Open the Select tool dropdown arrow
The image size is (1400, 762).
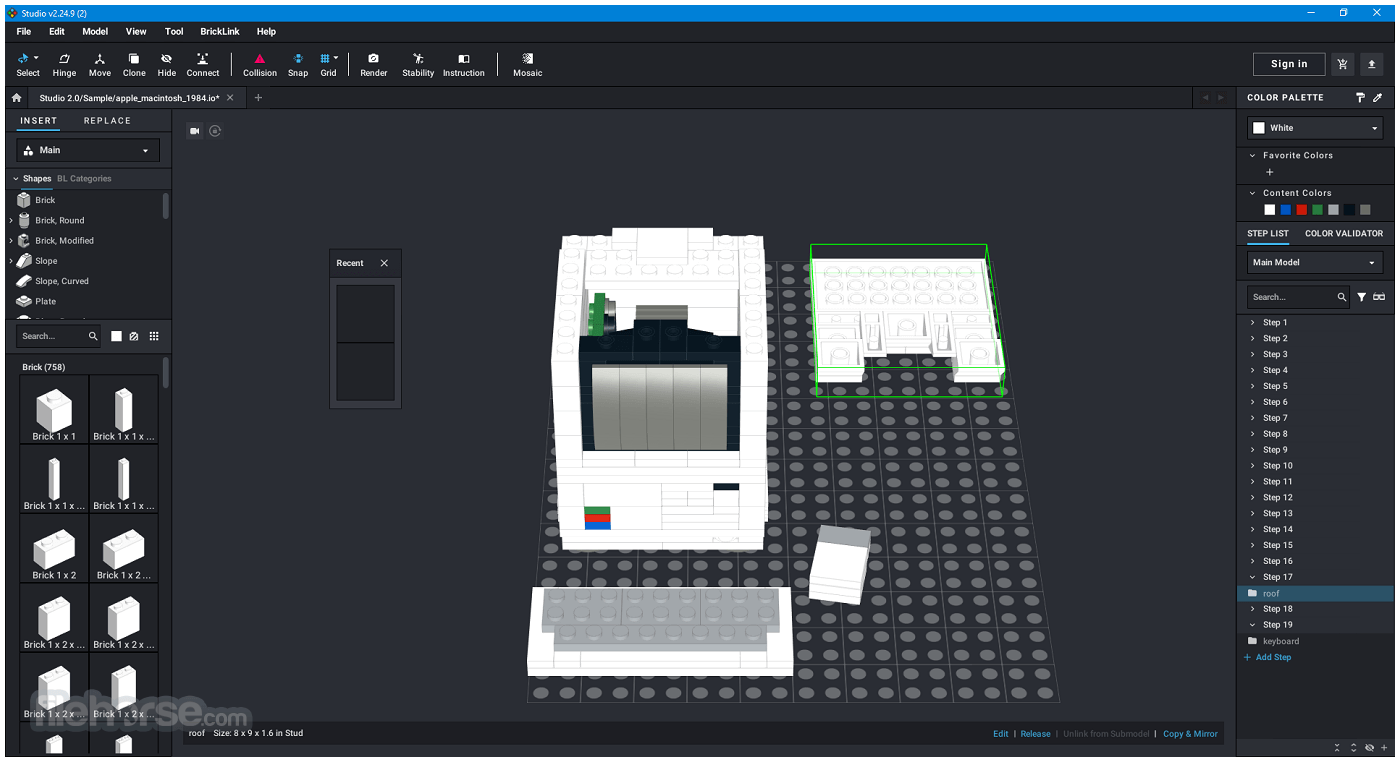[x=36, y=58]
